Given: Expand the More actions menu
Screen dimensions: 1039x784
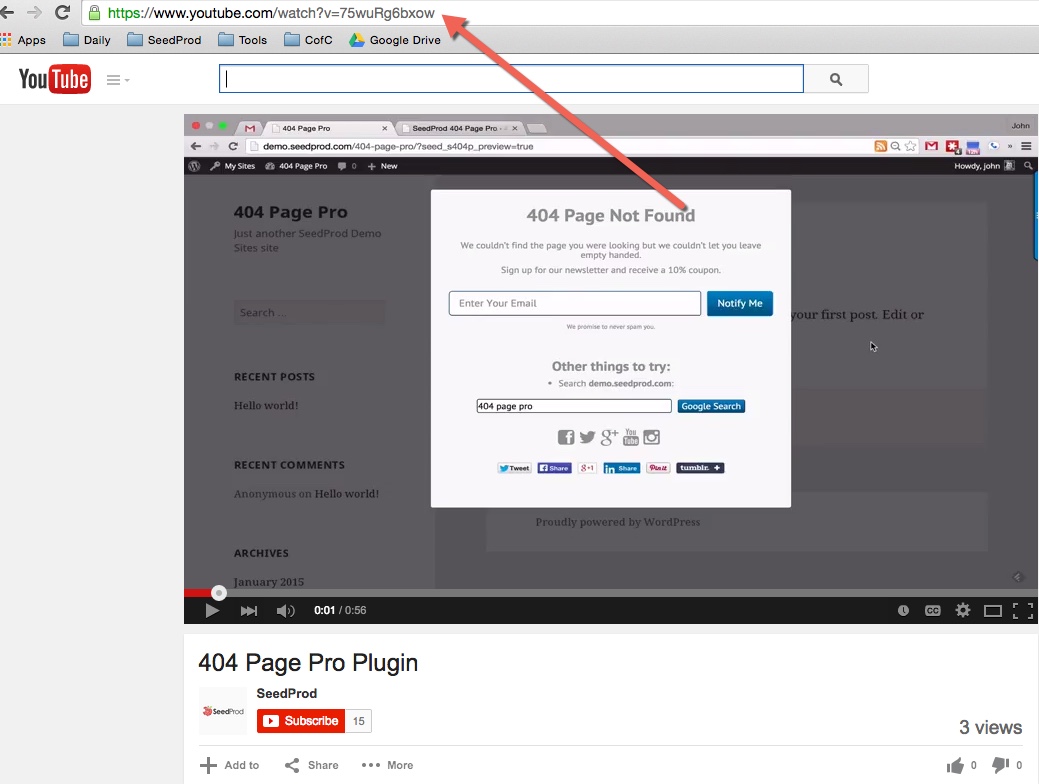Looking at the screenshot, I should [x=387, y=765].
